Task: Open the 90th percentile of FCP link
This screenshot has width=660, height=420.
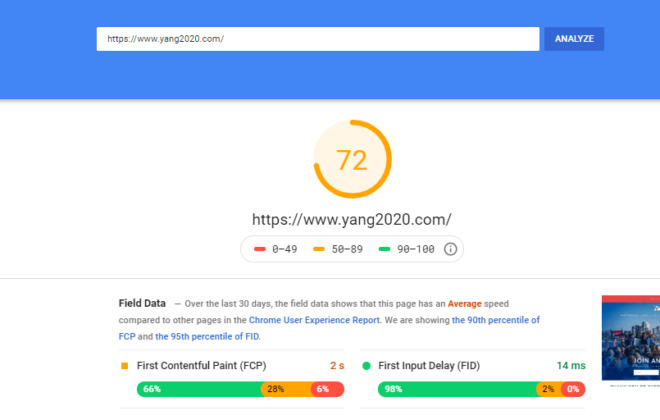Action: point(329,328)
